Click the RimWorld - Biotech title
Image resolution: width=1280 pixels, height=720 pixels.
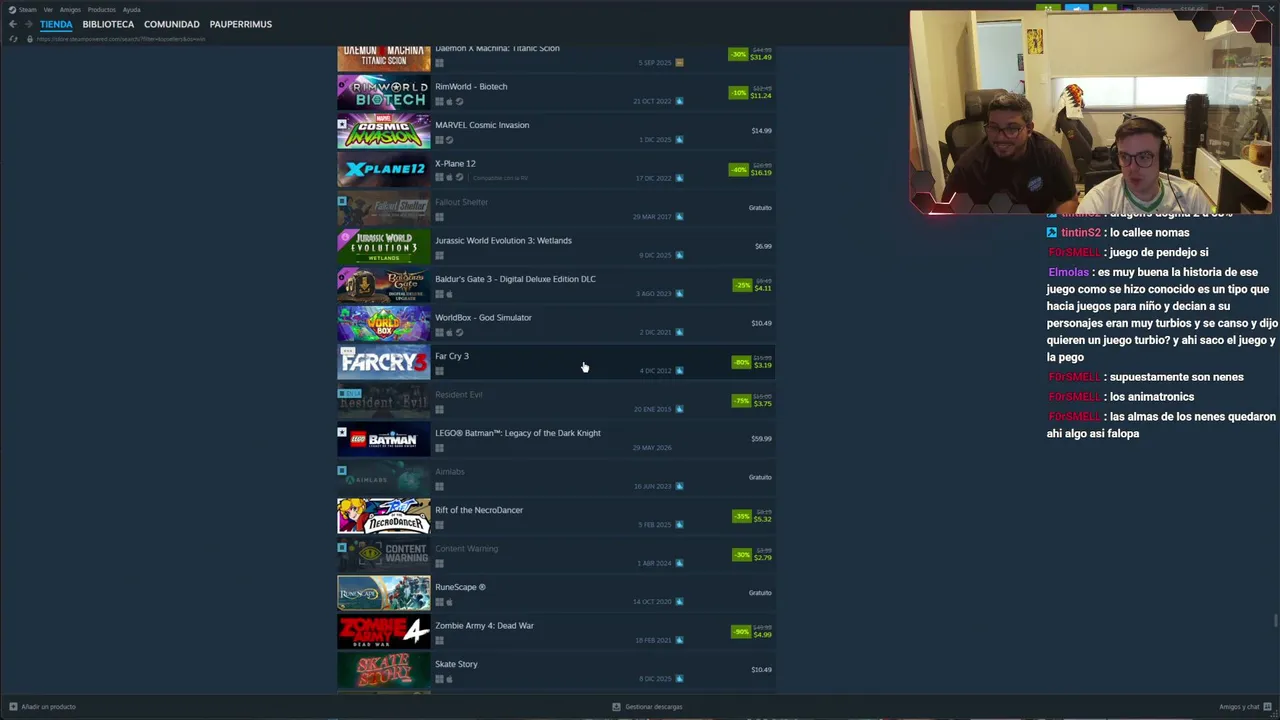pos(471,87)
